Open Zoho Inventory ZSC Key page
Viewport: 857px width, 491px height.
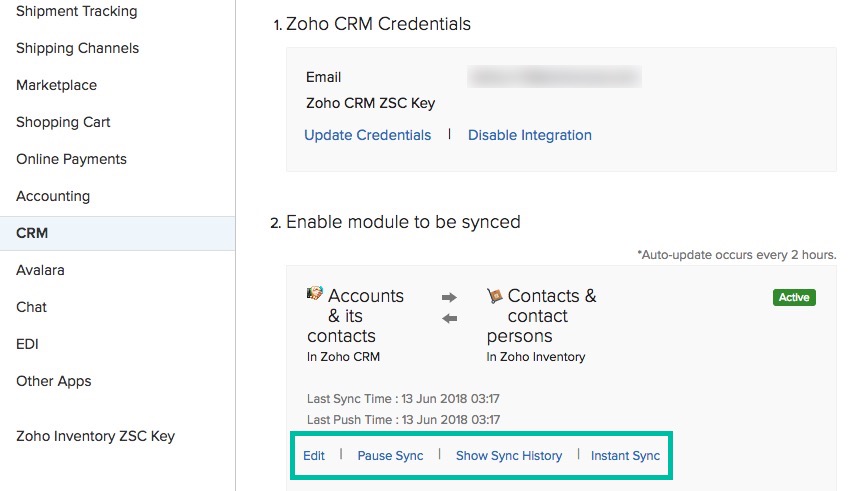pyautogui.click(x=95, y=436)
